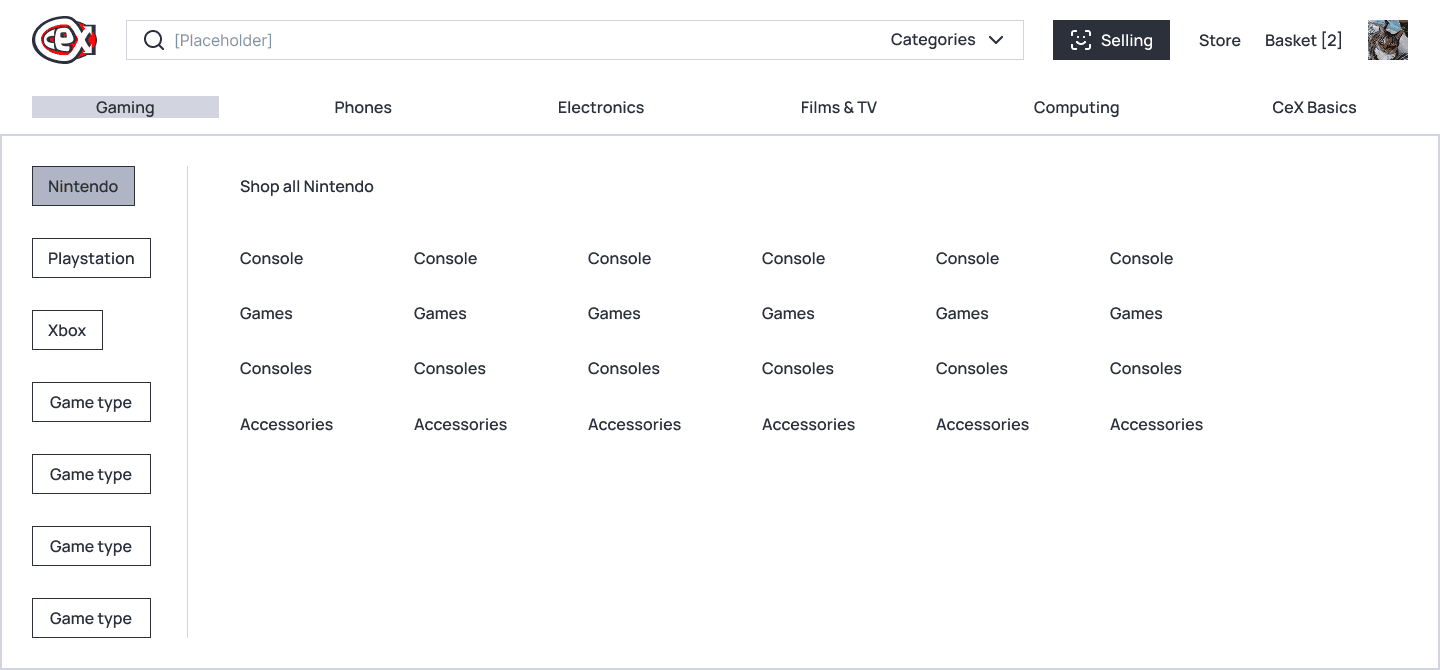Click the Categories chevron arrow
The width and height of the screenshot is (1440, 670).
(996, 40)
